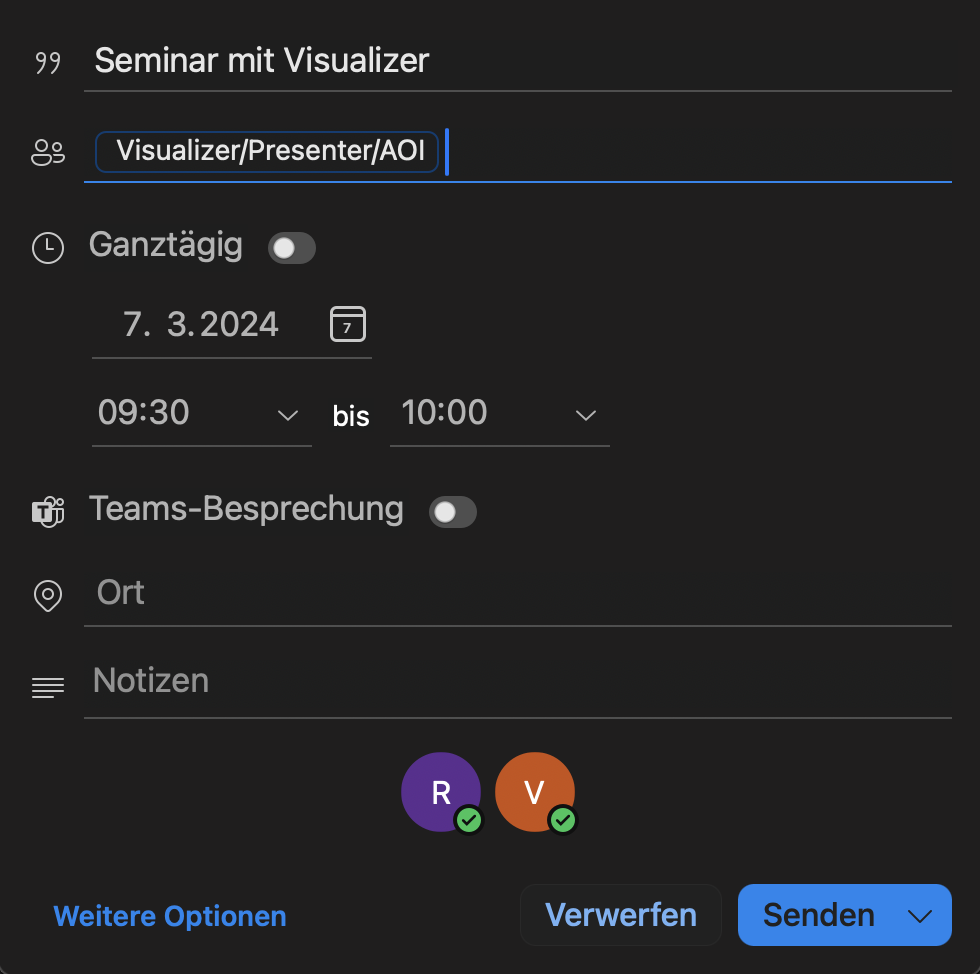Click the location pin icon beside Ort

pyautogui.click(x=47, y=594)
